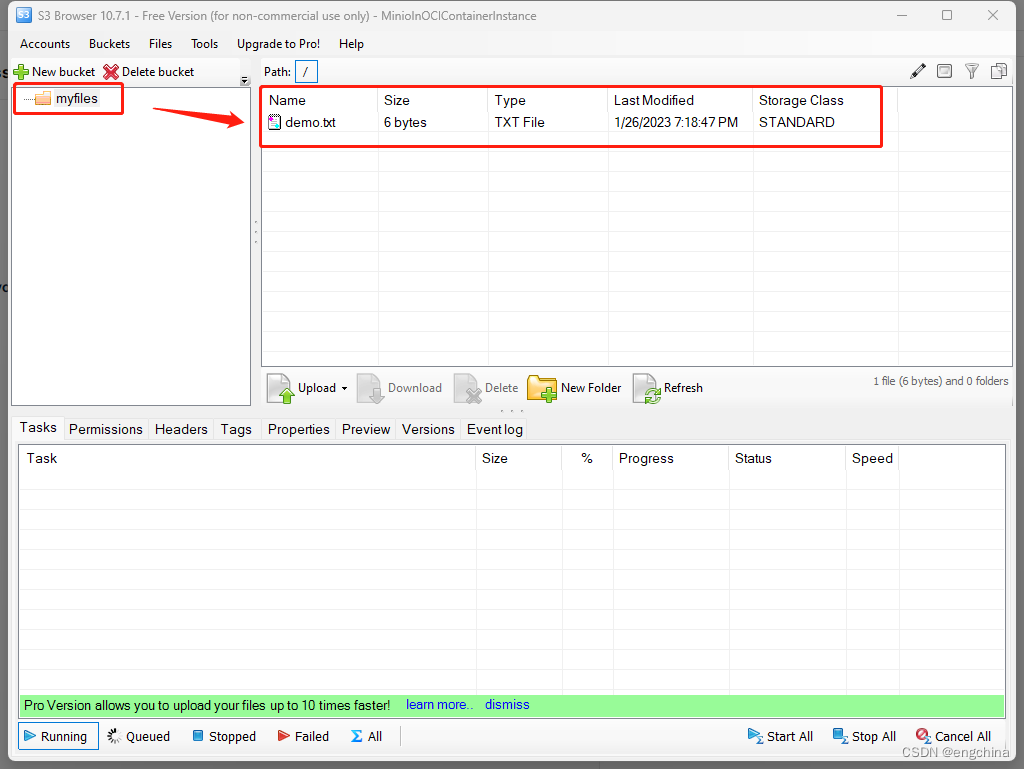Screen dimensions: 1024x769
Task: Switch to the Versions tab
Action: (x=428, y=429)
